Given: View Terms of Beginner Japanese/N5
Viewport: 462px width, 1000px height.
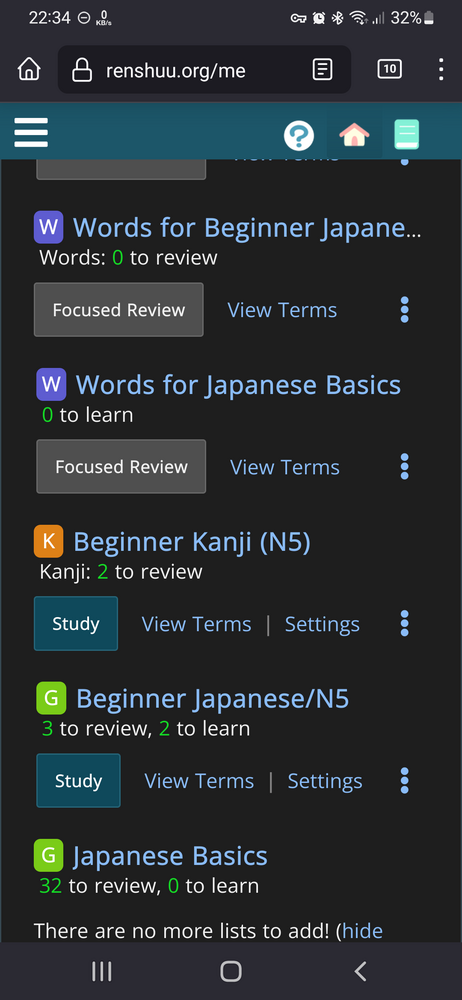Looking at the screenshot, I should (199, 781).
